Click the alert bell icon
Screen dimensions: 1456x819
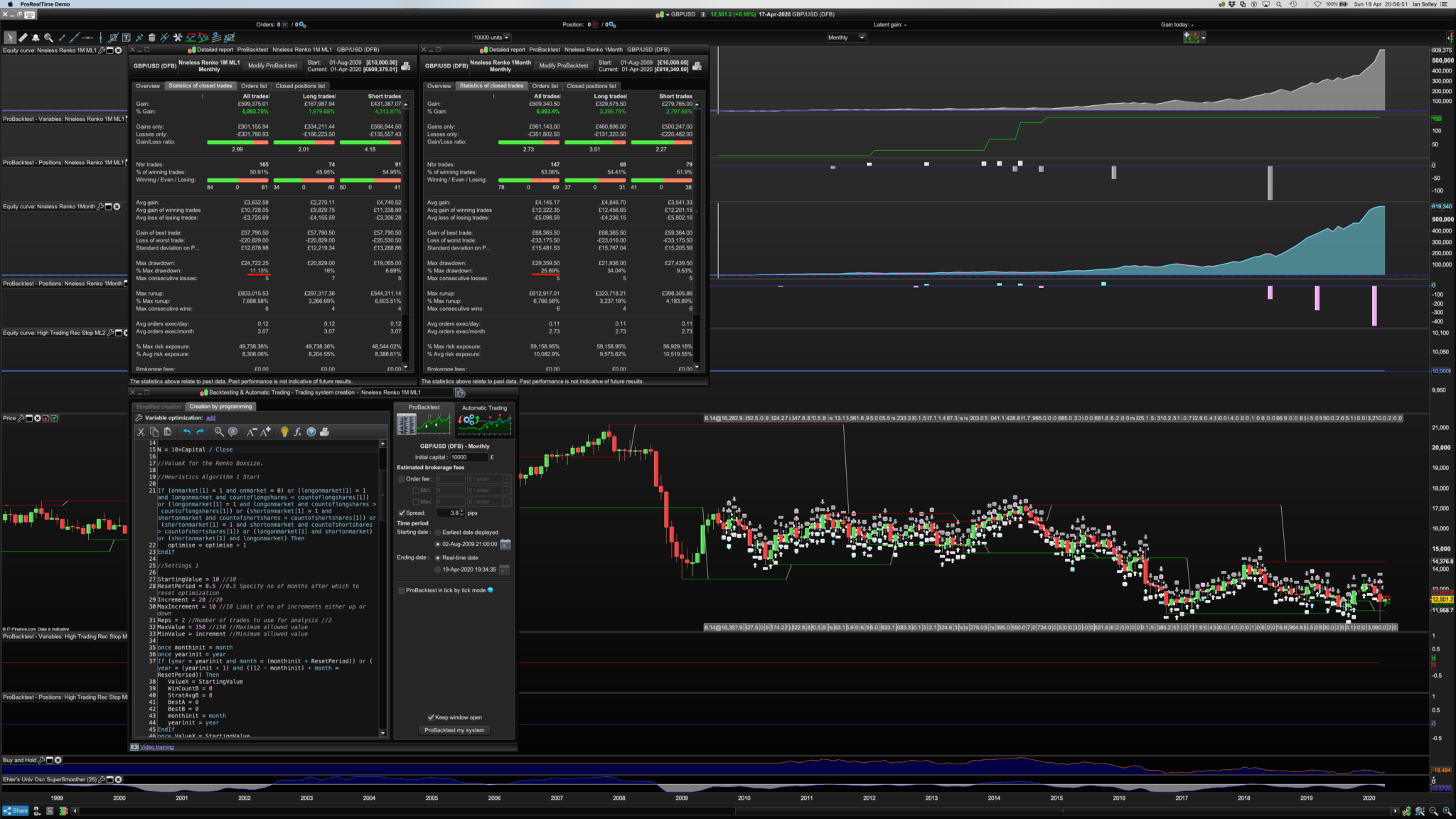pyautogui.click(x=36, y=38)
